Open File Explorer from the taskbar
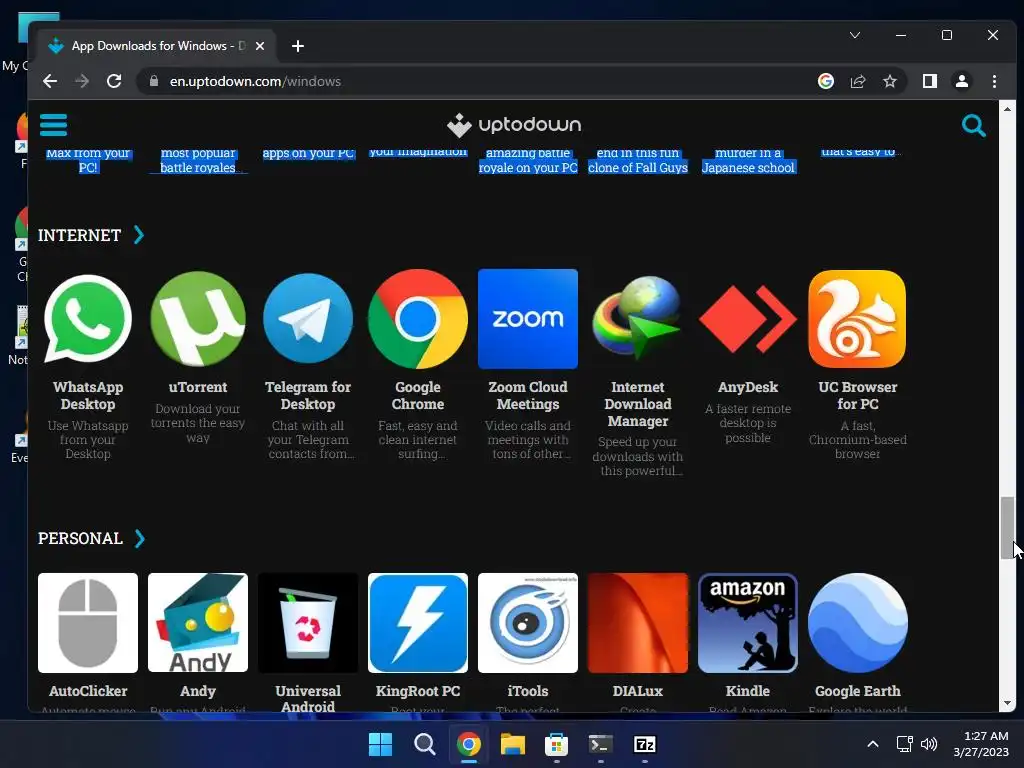This screenshot has width=1024, height=768. point(513,744)
